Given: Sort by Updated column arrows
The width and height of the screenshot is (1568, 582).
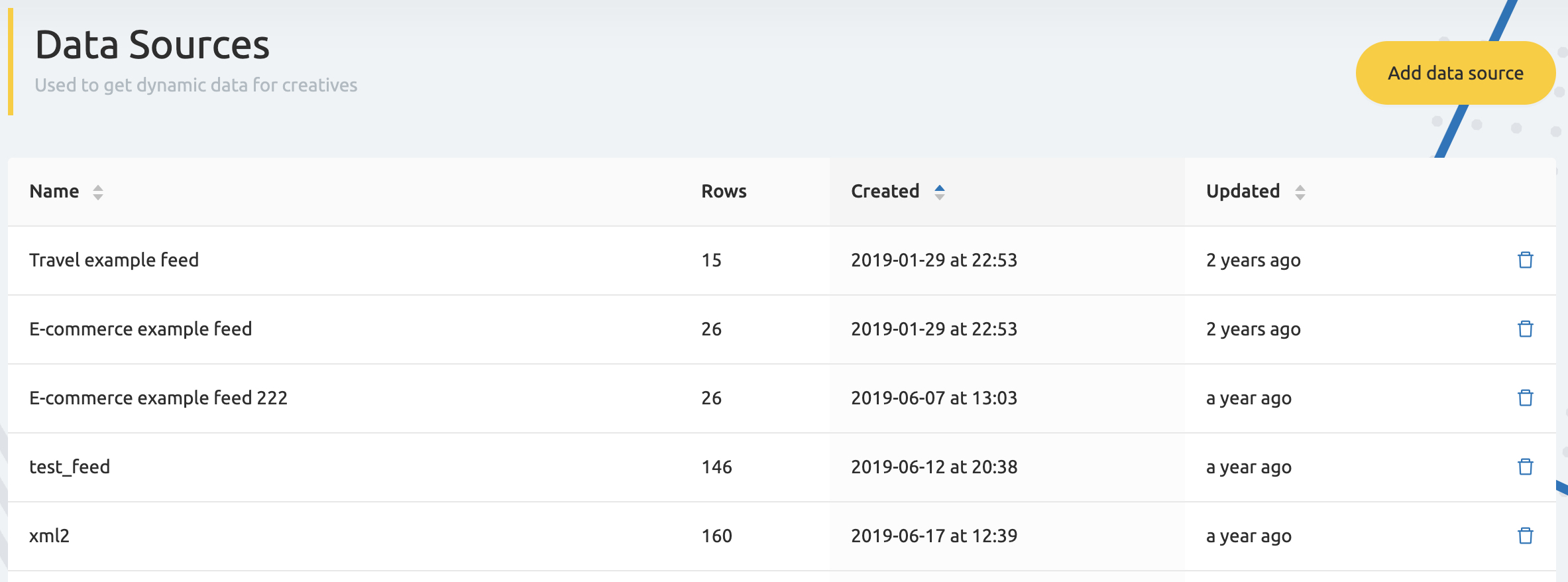Looking at the screenshot, I should [1300, 192].
